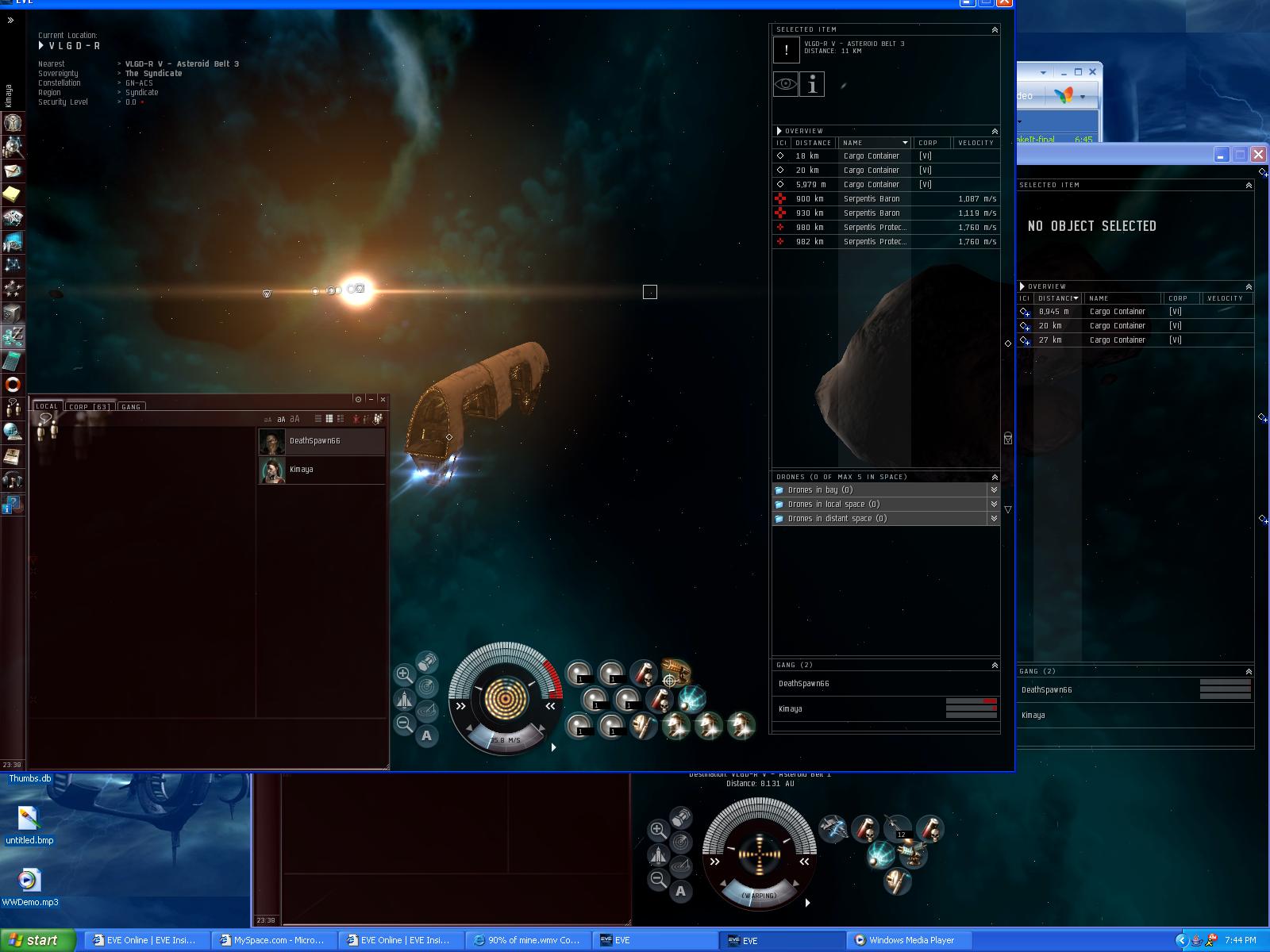Open Windows Start menu
The height and width of the screenshot is (952, 1270).
point(38,940)
